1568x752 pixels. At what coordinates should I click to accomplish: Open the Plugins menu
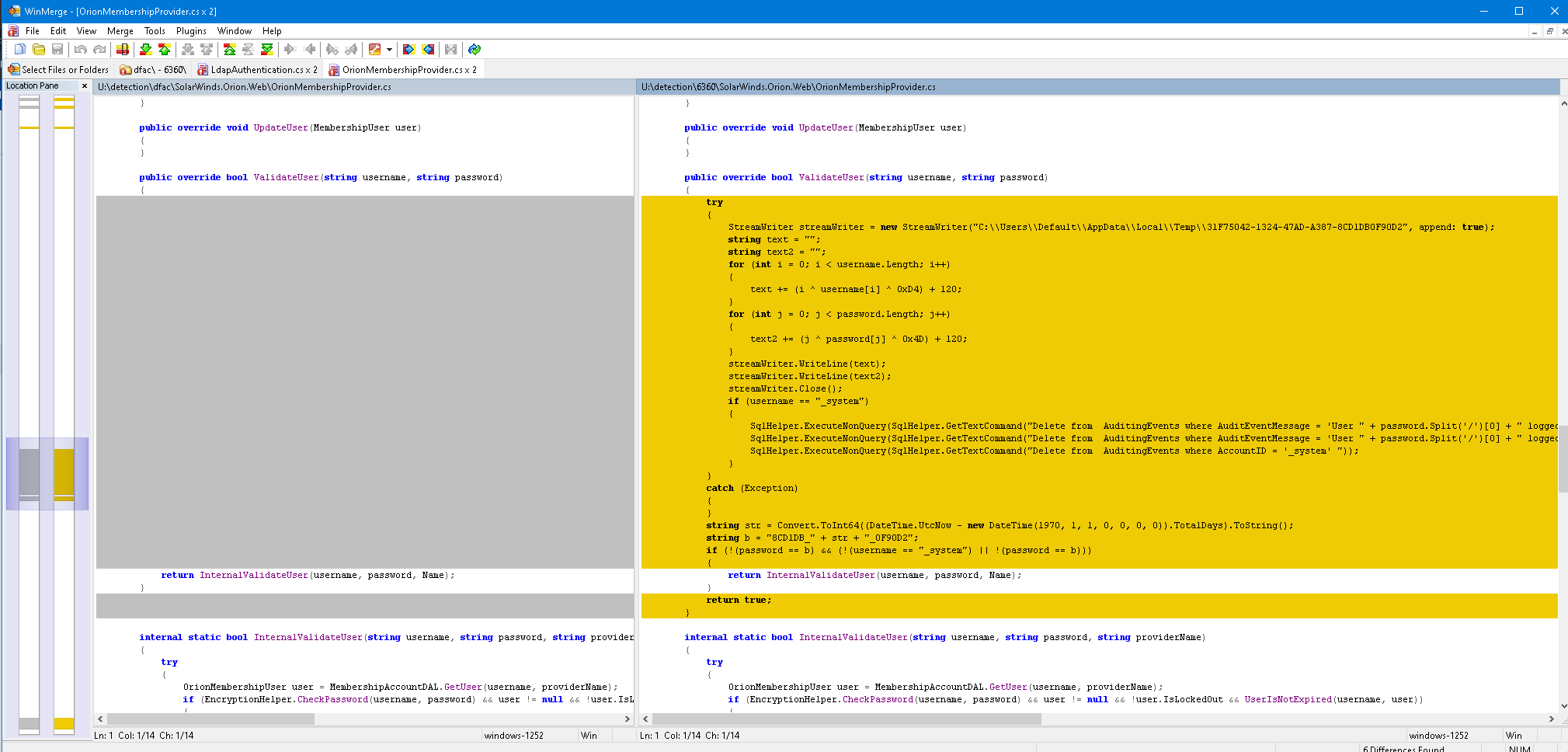click(x=191, y=31)
